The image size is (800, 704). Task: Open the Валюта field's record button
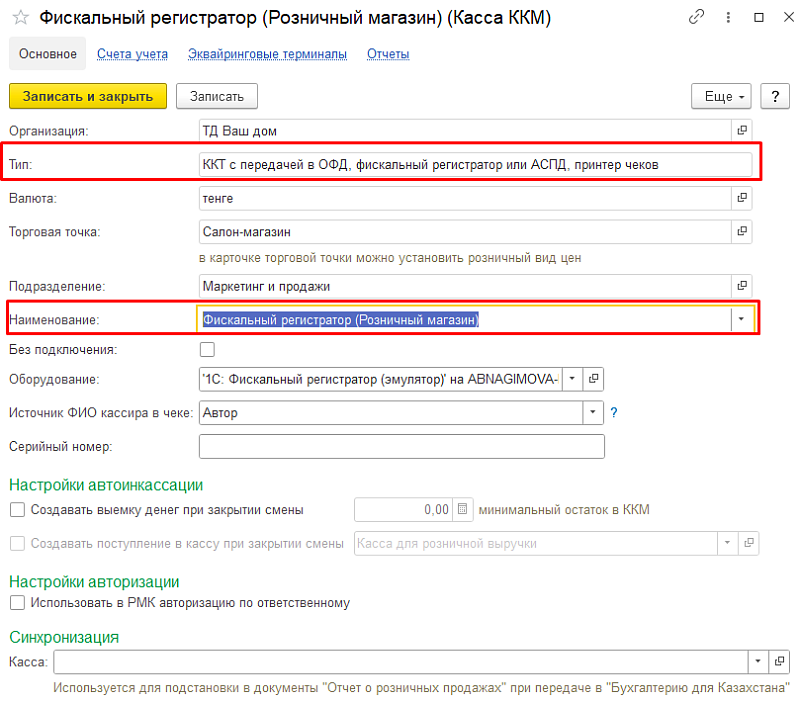[x=742, y=199]
